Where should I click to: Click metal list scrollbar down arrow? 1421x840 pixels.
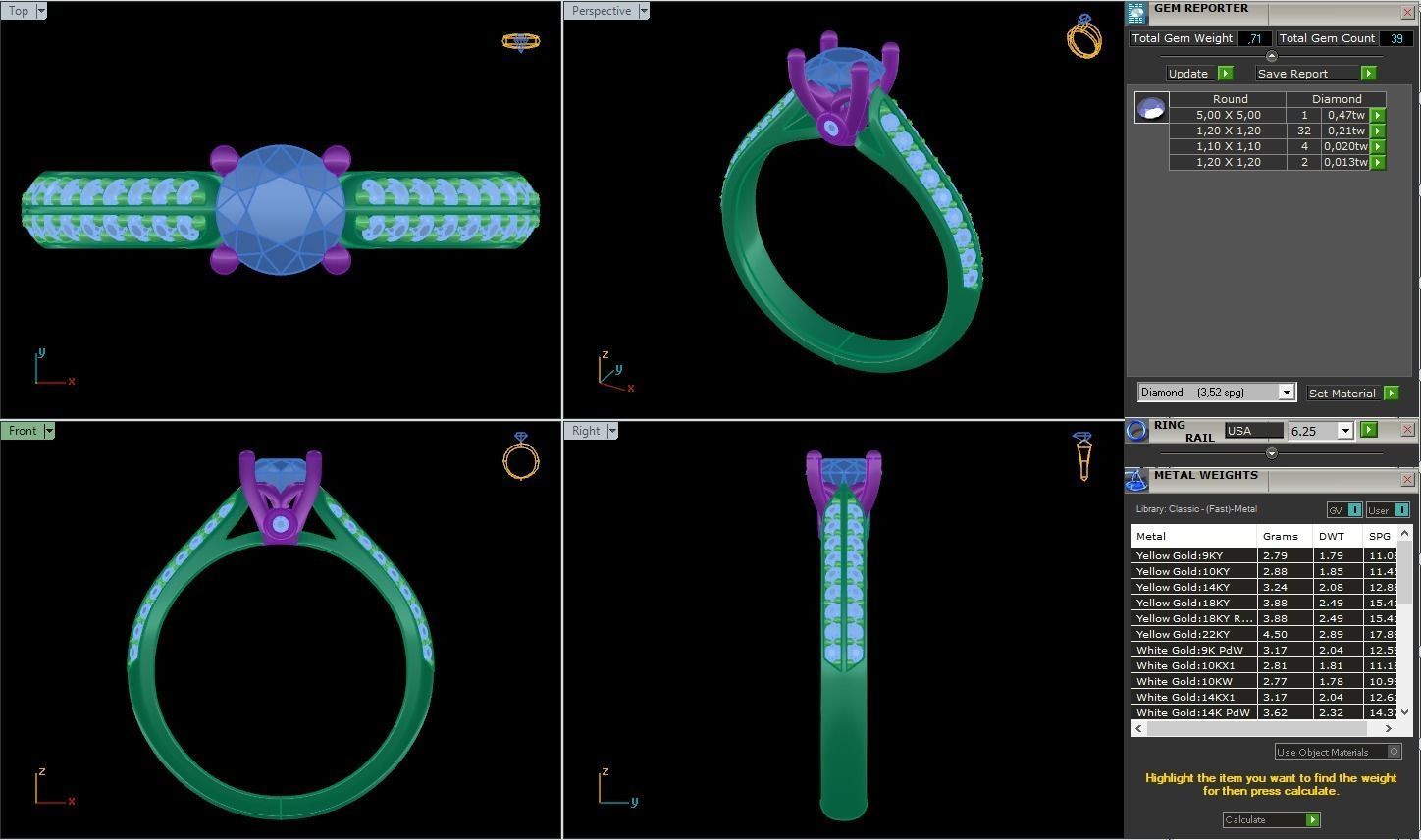click(1404, 712)
